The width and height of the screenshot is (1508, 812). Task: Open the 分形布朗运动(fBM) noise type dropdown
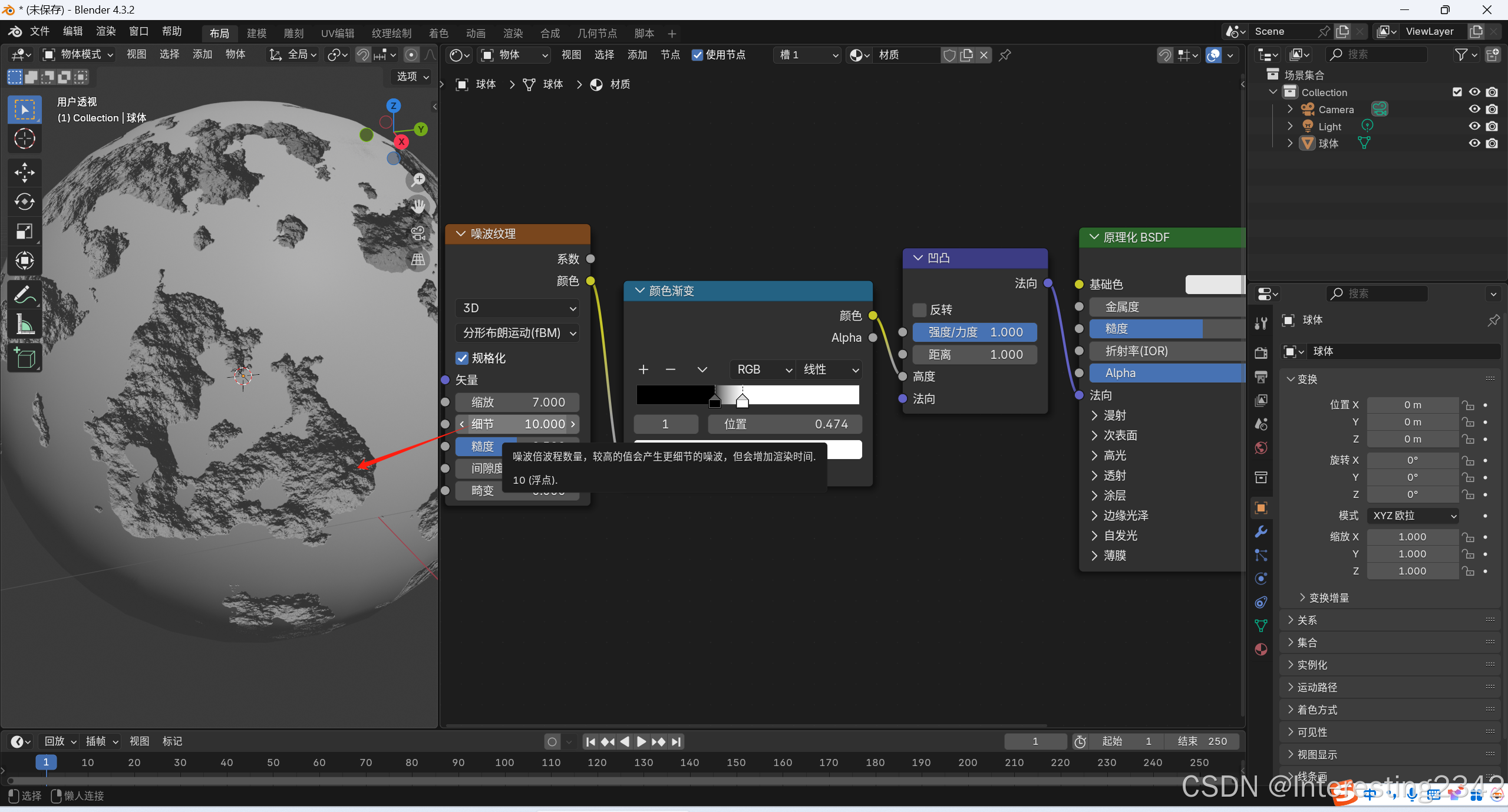coord(517,333)
